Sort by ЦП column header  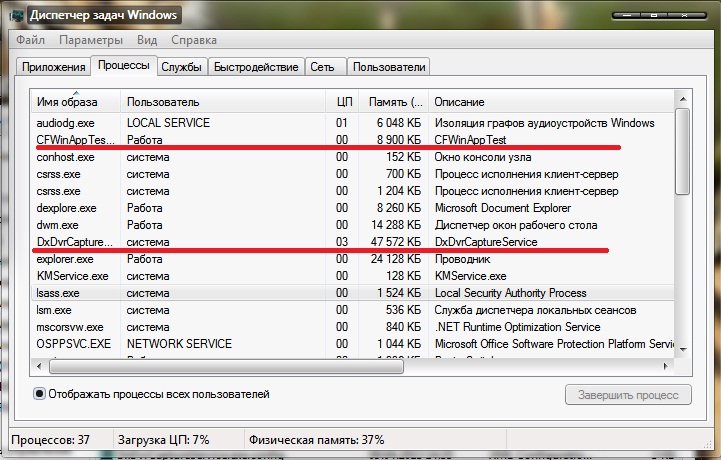pyautogui.click(x=342, y=102)
